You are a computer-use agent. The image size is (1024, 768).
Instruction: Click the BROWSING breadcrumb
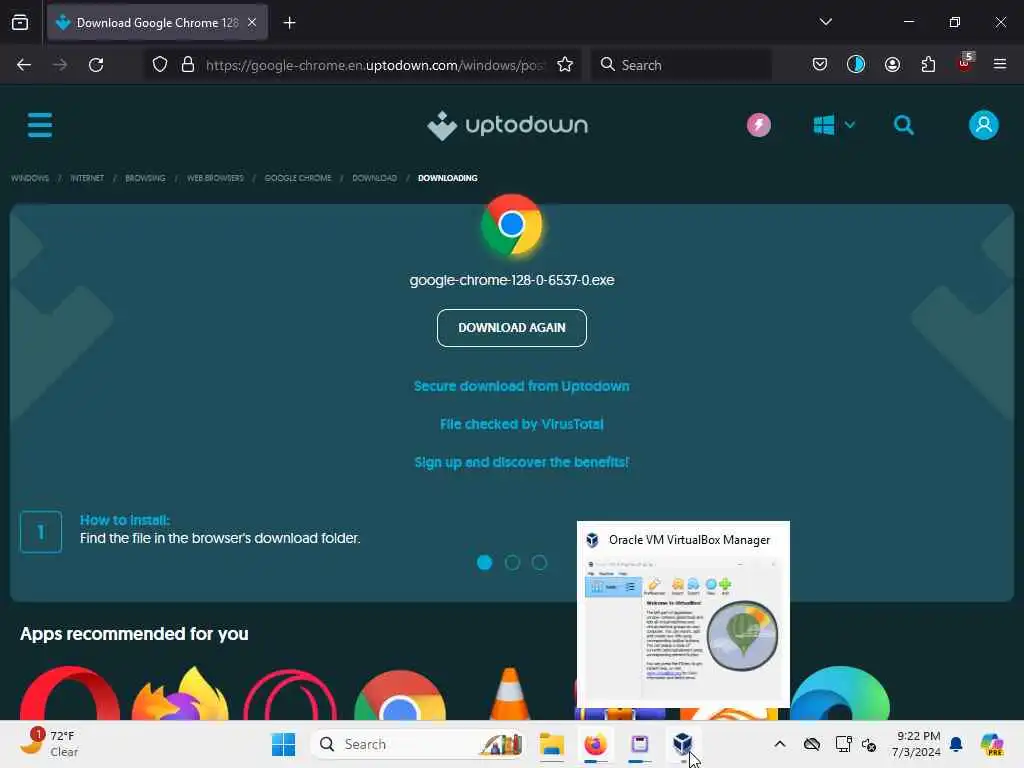(145, 178)
